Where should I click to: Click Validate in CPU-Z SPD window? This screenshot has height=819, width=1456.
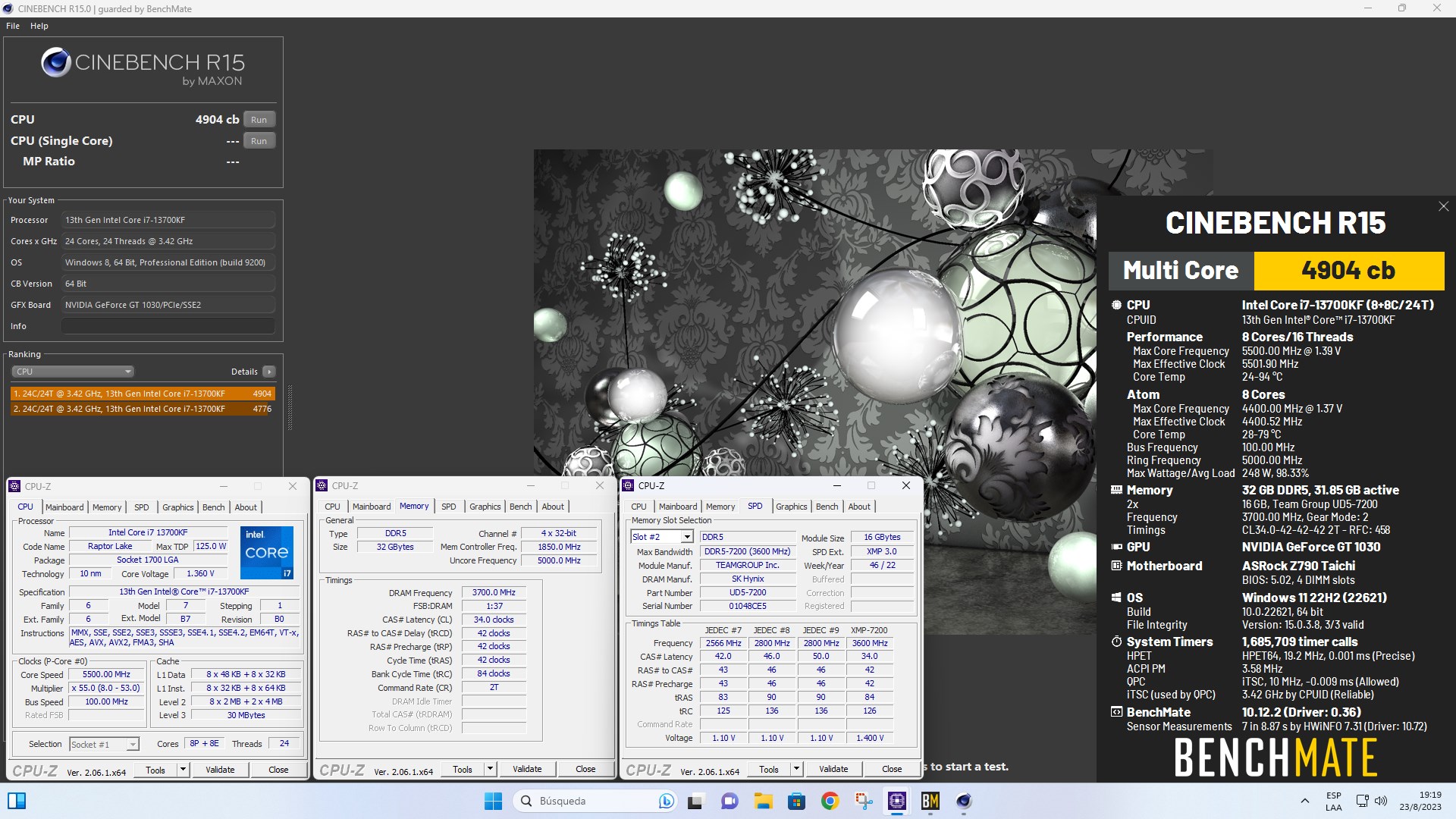pos(833,769)
